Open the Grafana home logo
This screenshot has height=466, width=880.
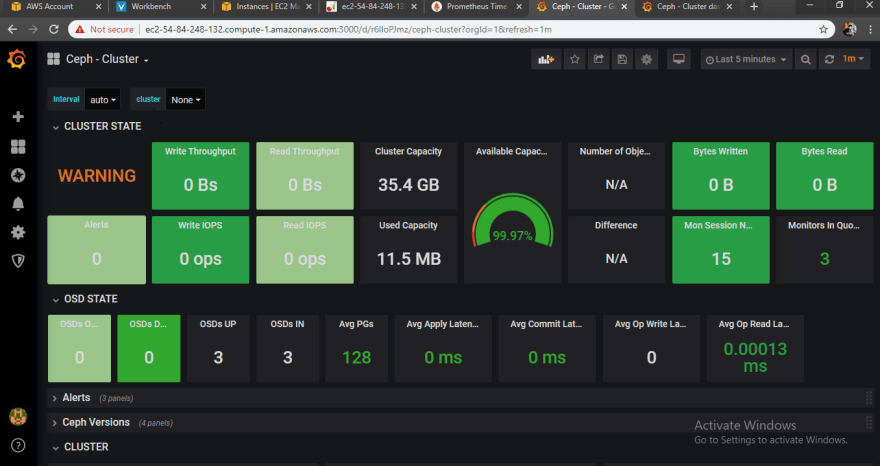[x=17, y=59]
